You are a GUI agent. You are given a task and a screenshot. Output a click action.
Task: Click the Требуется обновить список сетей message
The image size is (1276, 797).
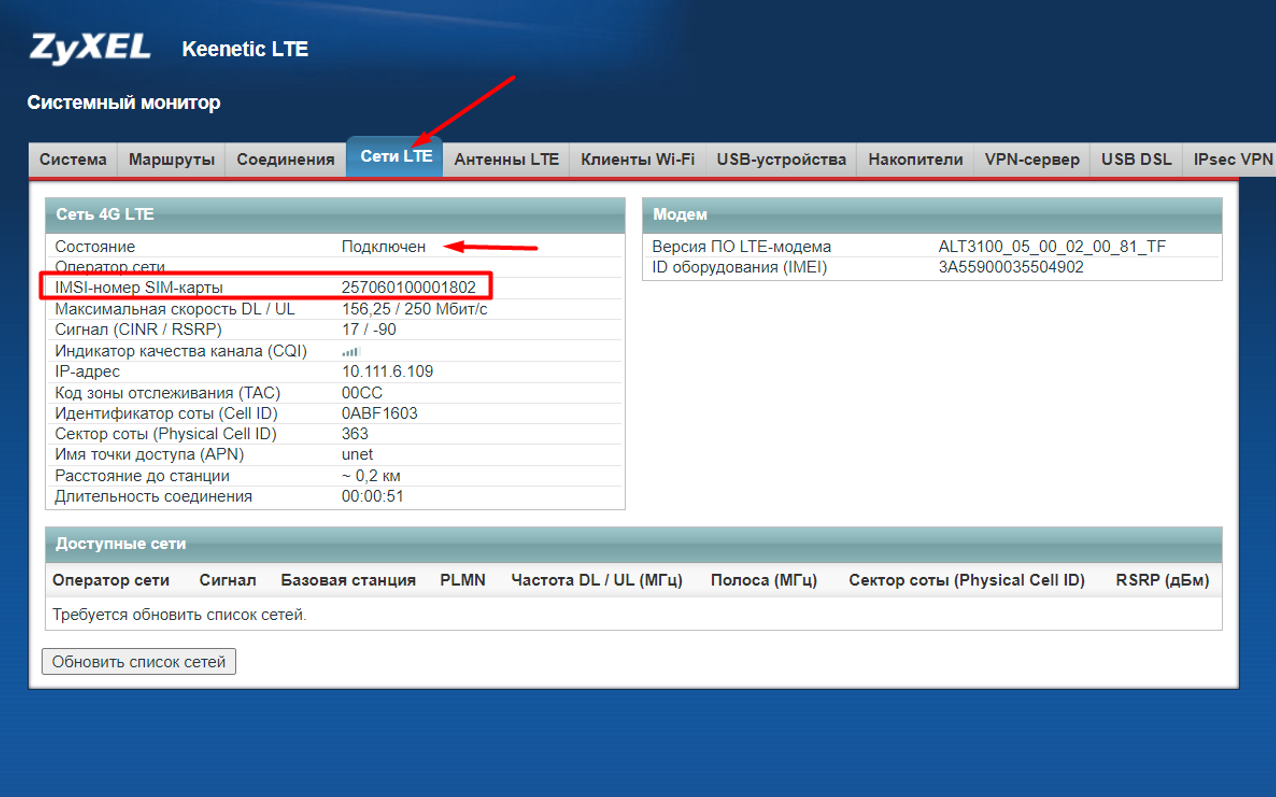(180, 614)
